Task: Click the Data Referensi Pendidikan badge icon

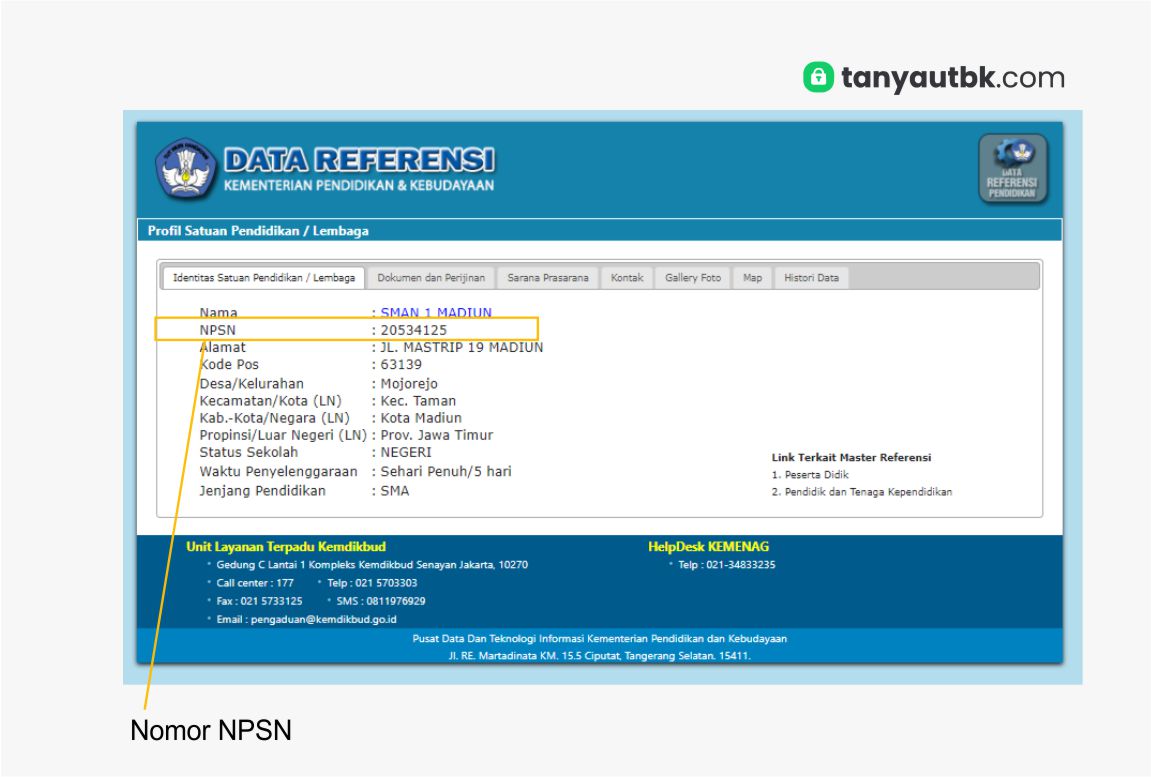Action: tap(1014, 170)
